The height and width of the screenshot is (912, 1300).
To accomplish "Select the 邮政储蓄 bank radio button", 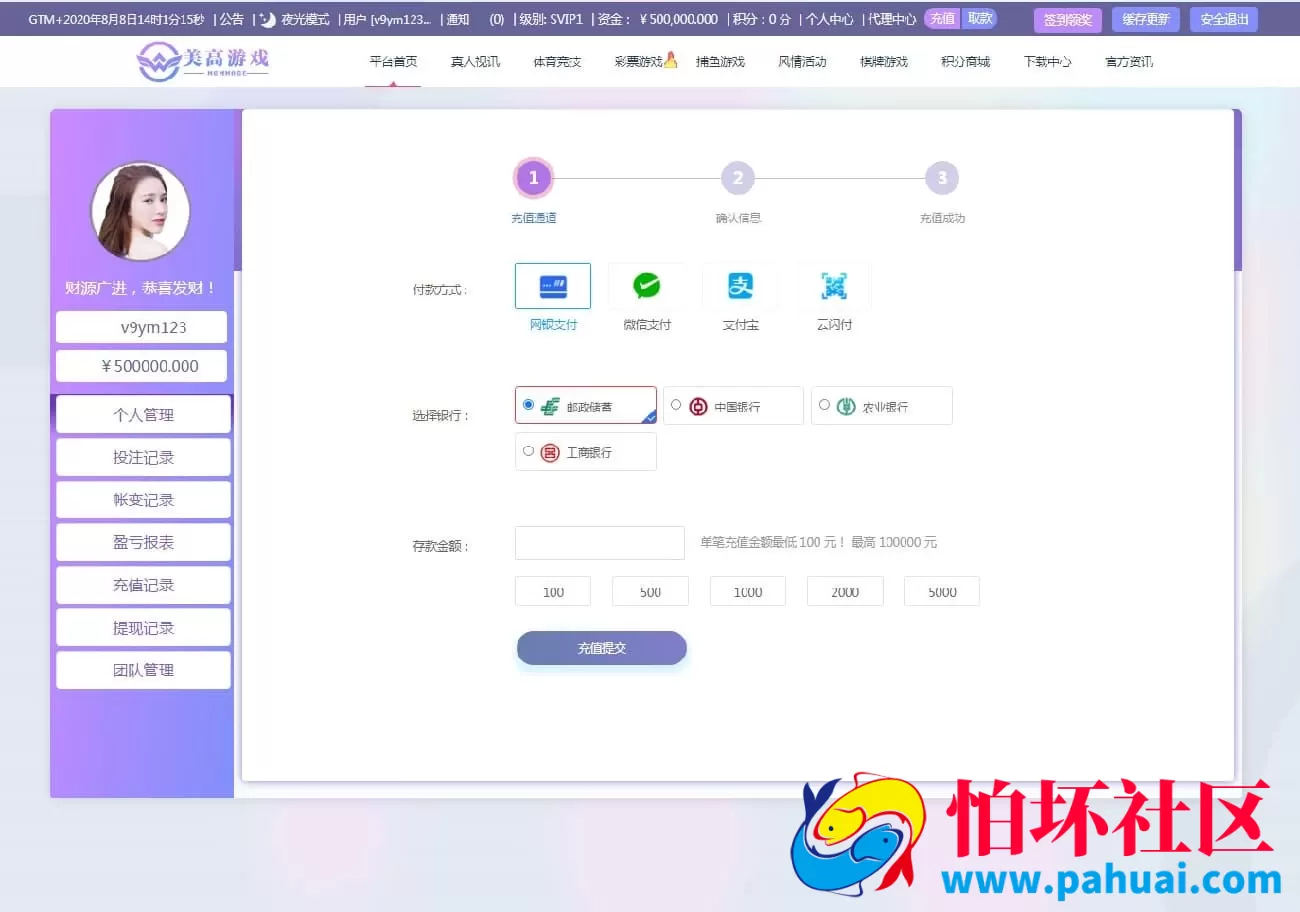I will [529, 405].
